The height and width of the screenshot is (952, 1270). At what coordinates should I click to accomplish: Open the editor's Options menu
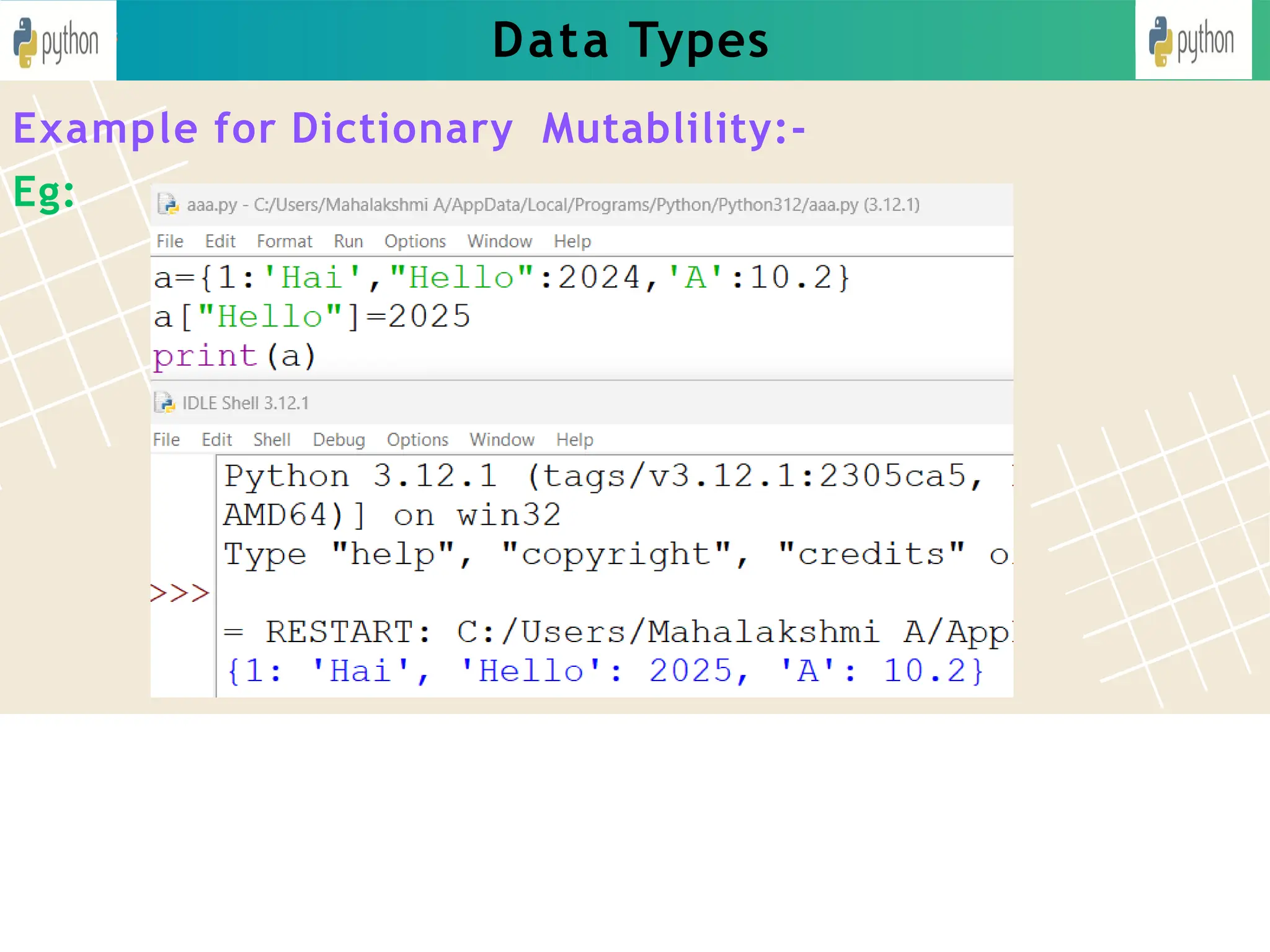click(415, 241)
